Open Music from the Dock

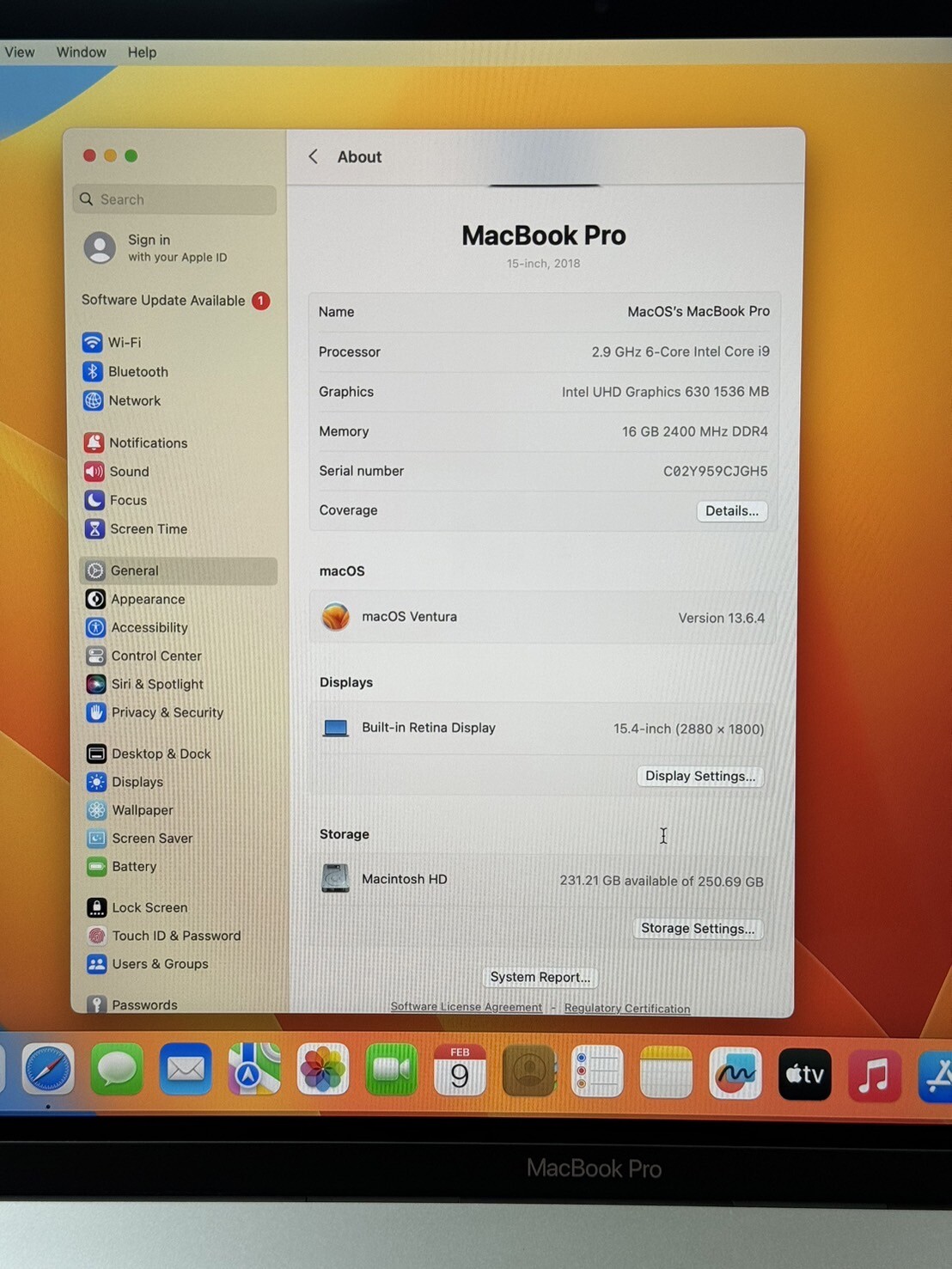875,1076
